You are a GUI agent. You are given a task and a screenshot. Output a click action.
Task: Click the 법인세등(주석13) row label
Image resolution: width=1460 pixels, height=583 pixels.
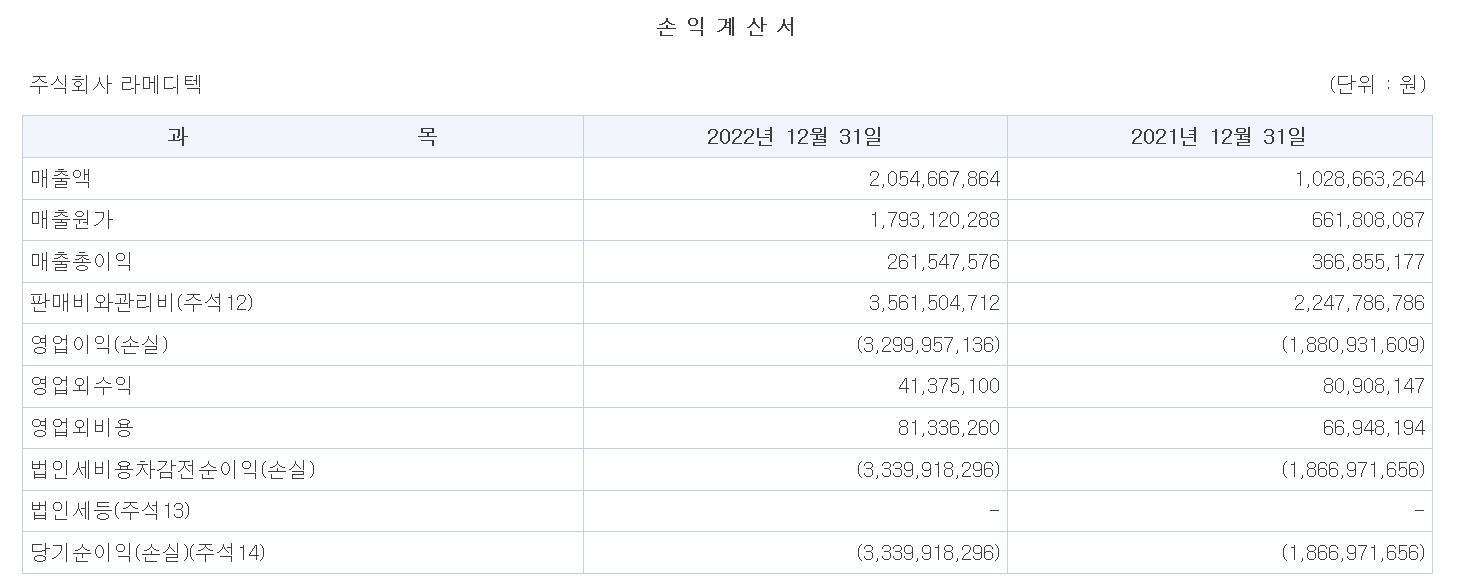(110, 511)
